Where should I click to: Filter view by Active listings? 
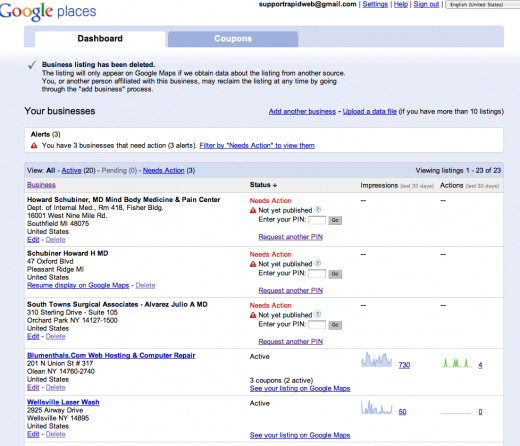click(71, 171)
